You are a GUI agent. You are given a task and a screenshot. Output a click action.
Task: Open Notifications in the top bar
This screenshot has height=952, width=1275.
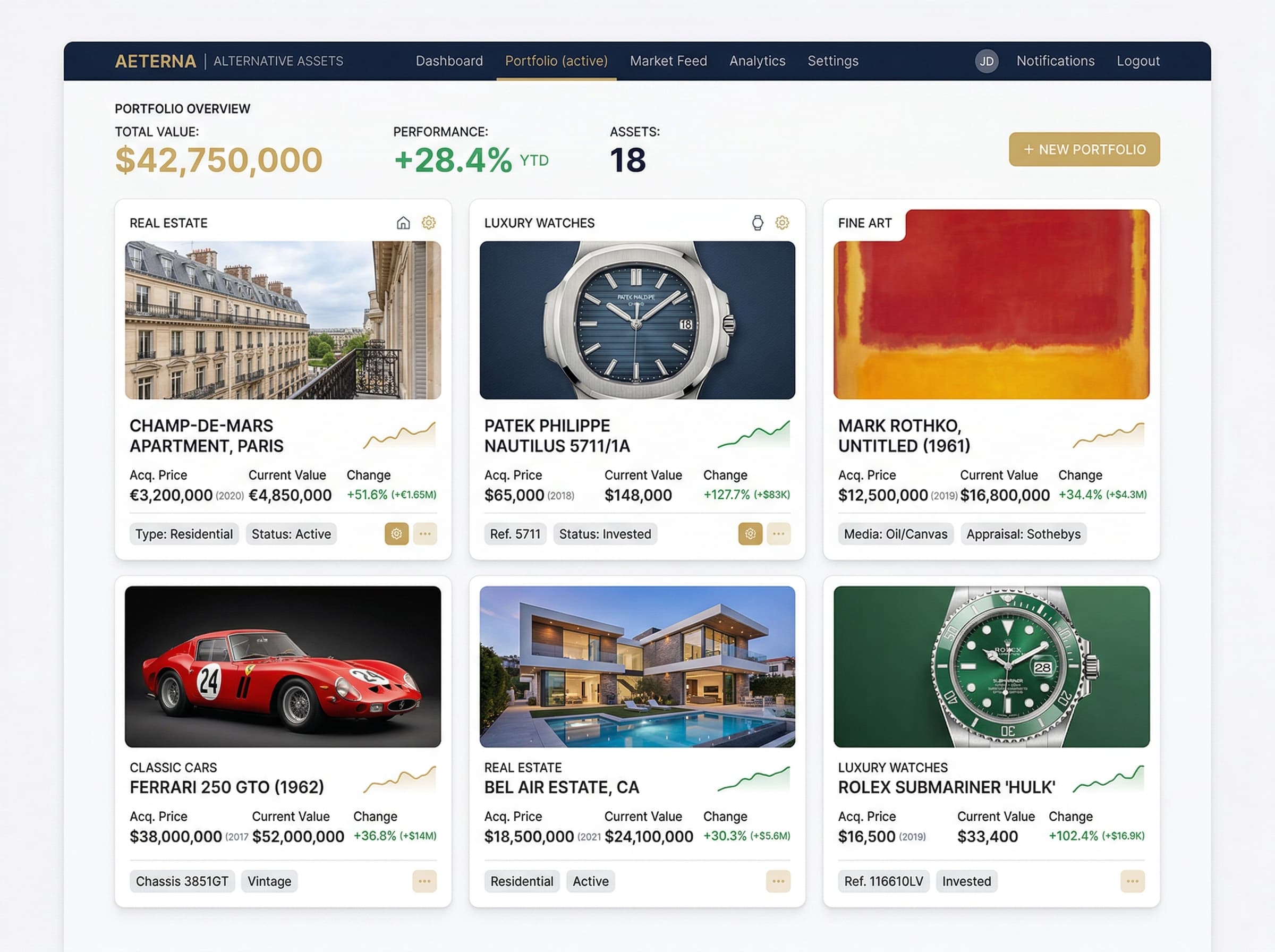(1056, 61)
